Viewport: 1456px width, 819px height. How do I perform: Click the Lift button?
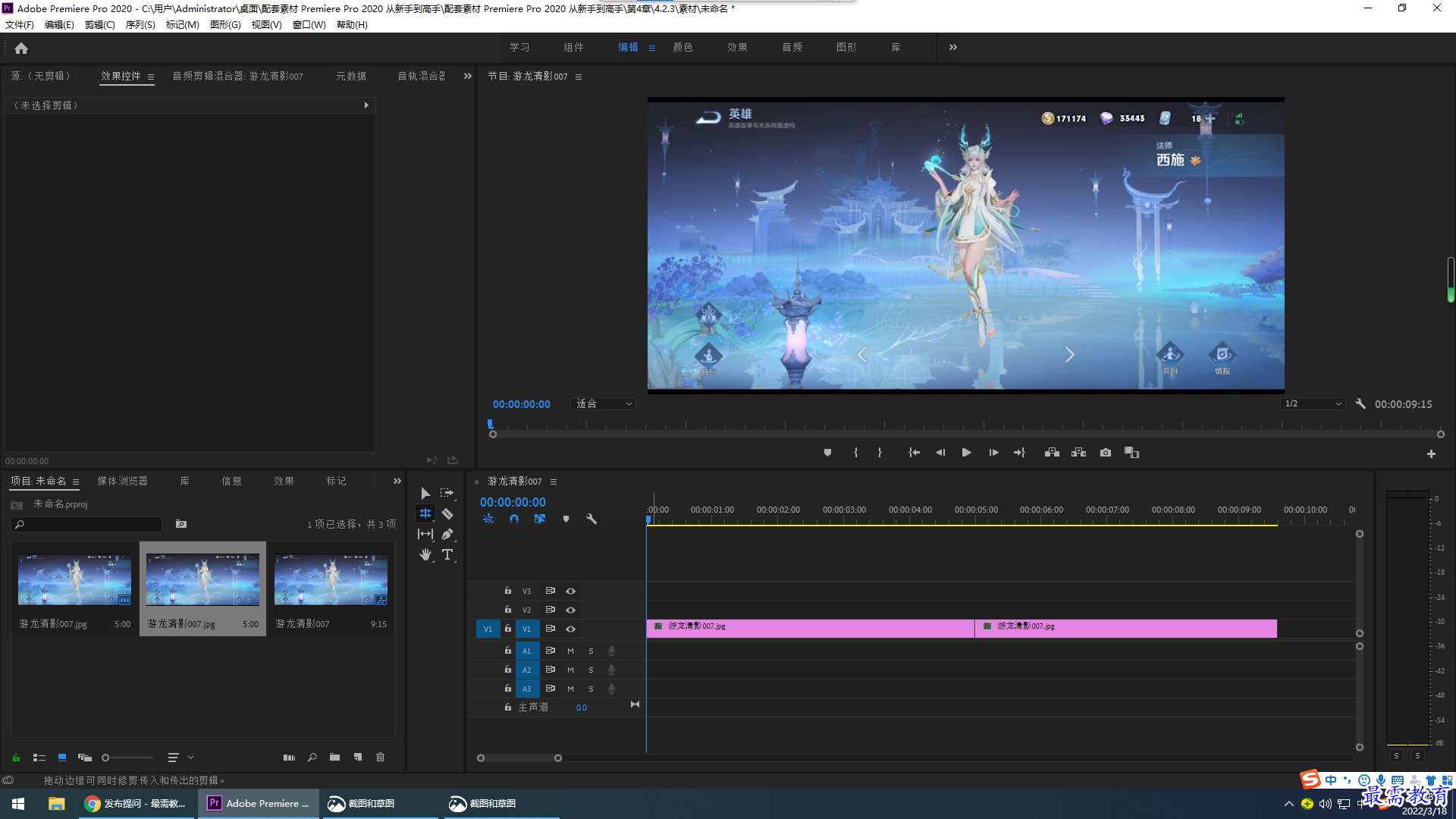[1052, 453]
